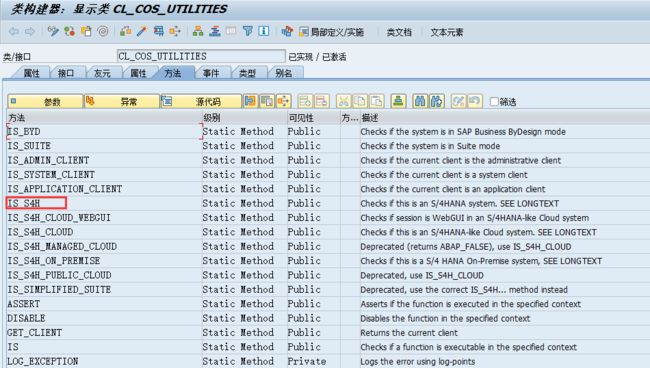Click the class hierarchy icon before 局部定义/实施
The image size is (650, 368).
(287, 31)
